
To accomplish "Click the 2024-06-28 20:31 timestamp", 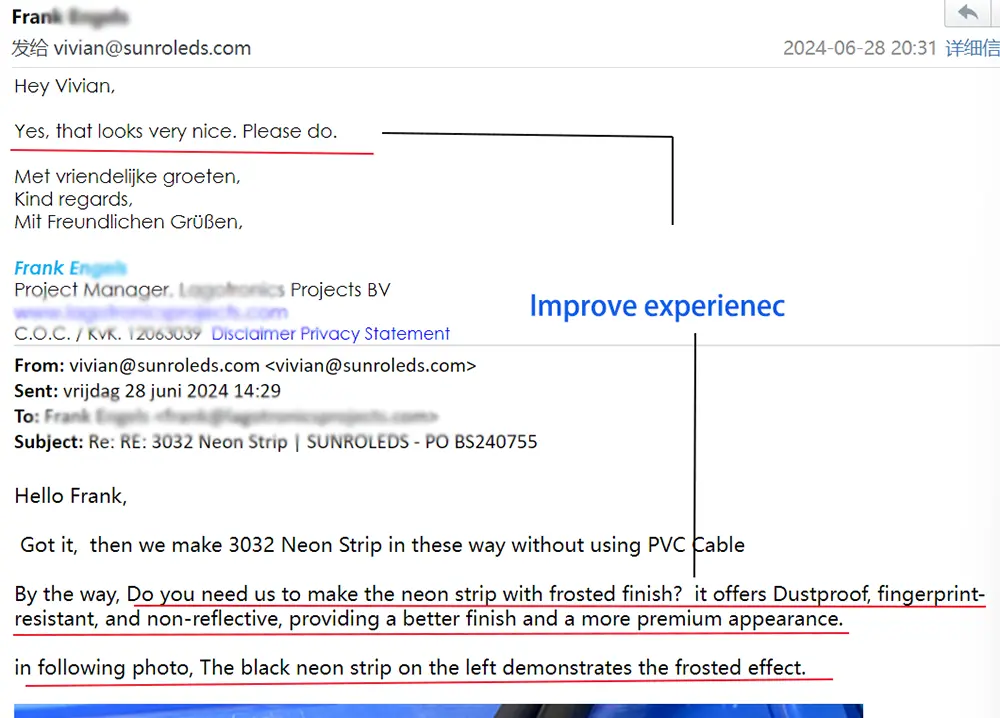I will pyautogui.click(x=860, y=48).
